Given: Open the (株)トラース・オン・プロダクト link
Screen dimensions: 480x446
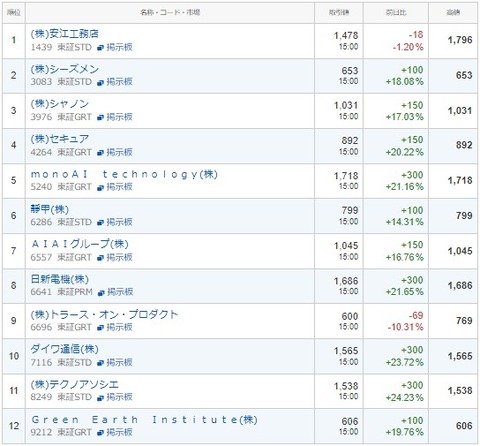Looking at the screenshot, I should [x=104, y=314].
